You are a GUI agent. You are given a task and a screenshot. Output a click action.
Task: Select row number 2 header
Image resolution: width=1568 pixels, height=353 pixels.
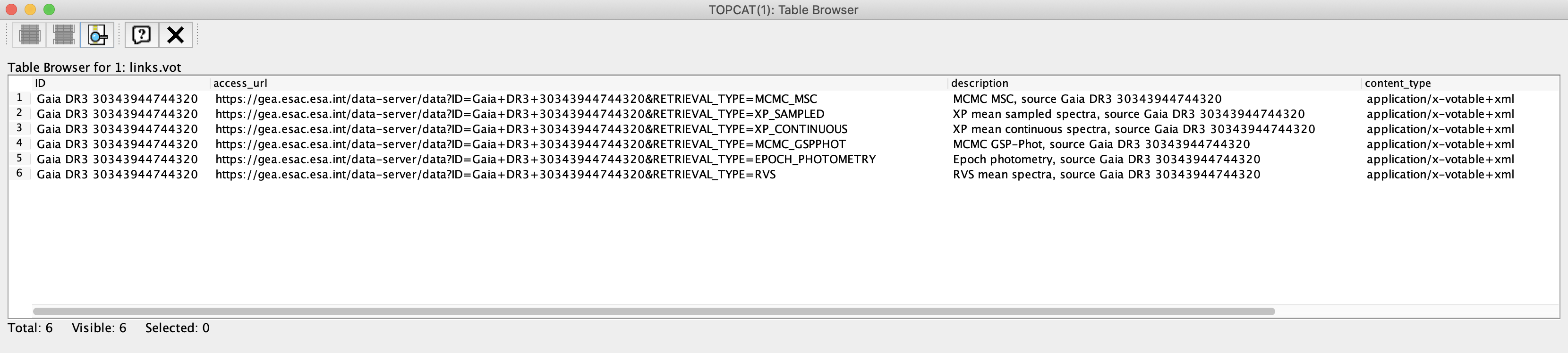pos(19,113)
